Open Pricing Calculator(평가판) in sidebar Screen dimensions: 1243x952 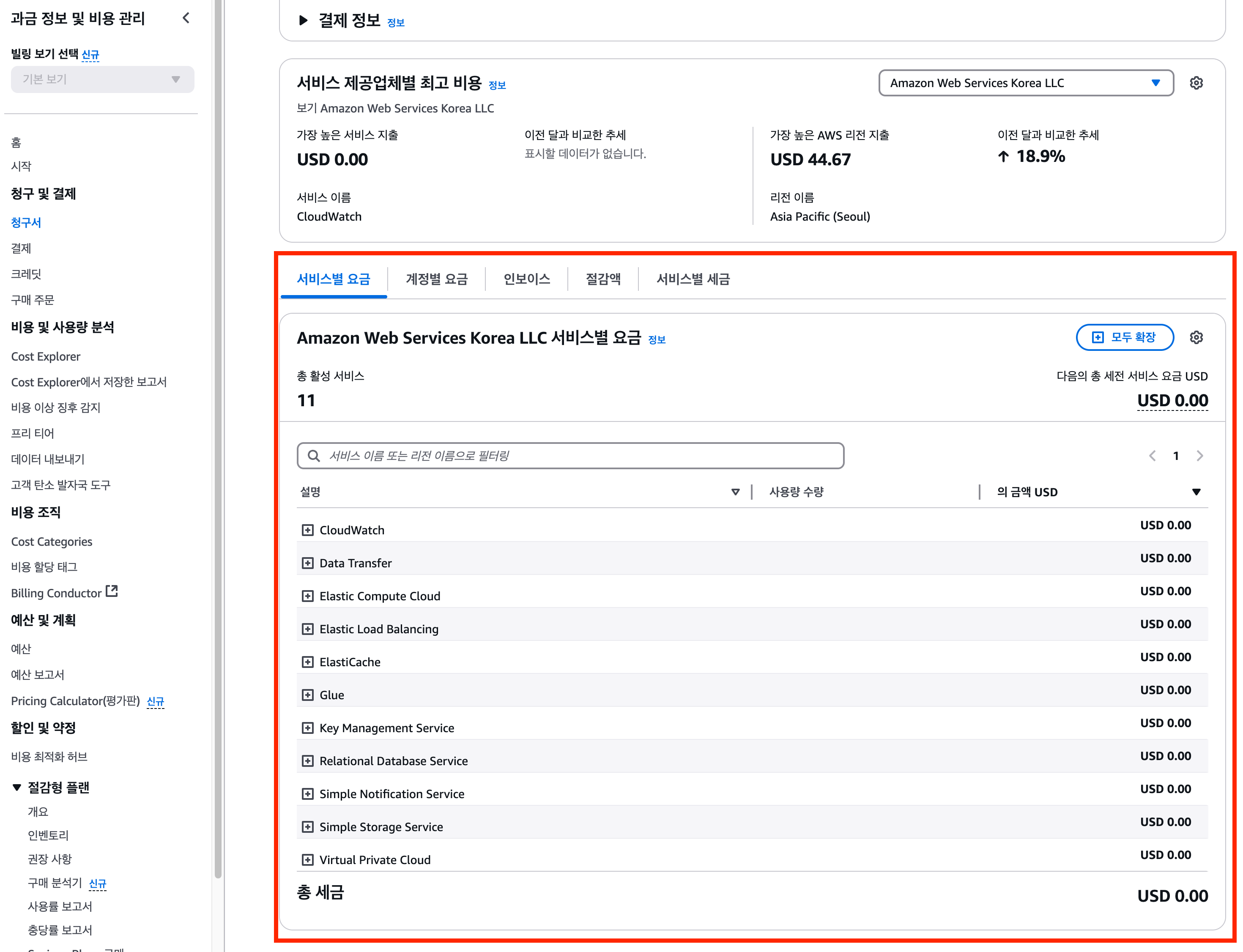pos(75,701)
